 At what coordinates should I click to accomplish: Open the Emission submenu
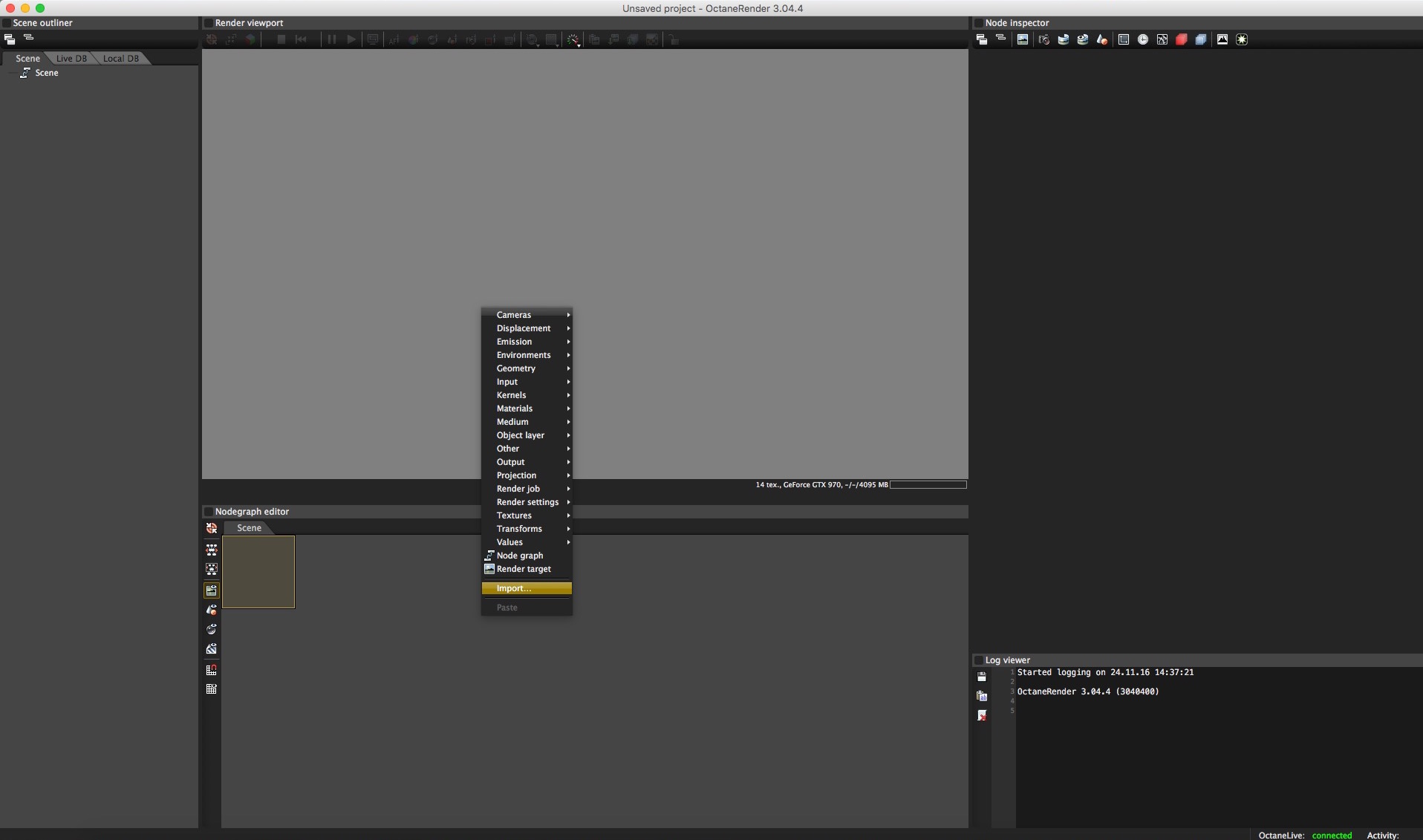[x=527, y=342]
